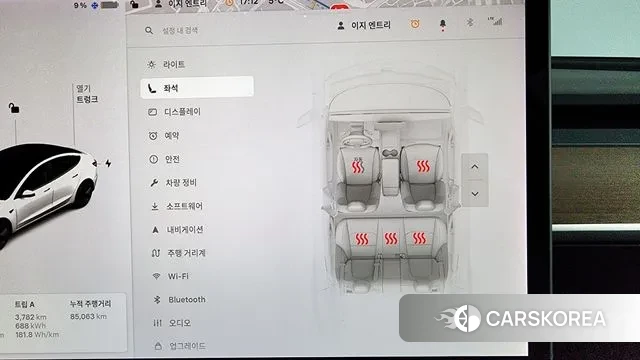Tap the unlock padlock icon above car
640x360 pixels.
pyautogui.click(x=14, y=108)
